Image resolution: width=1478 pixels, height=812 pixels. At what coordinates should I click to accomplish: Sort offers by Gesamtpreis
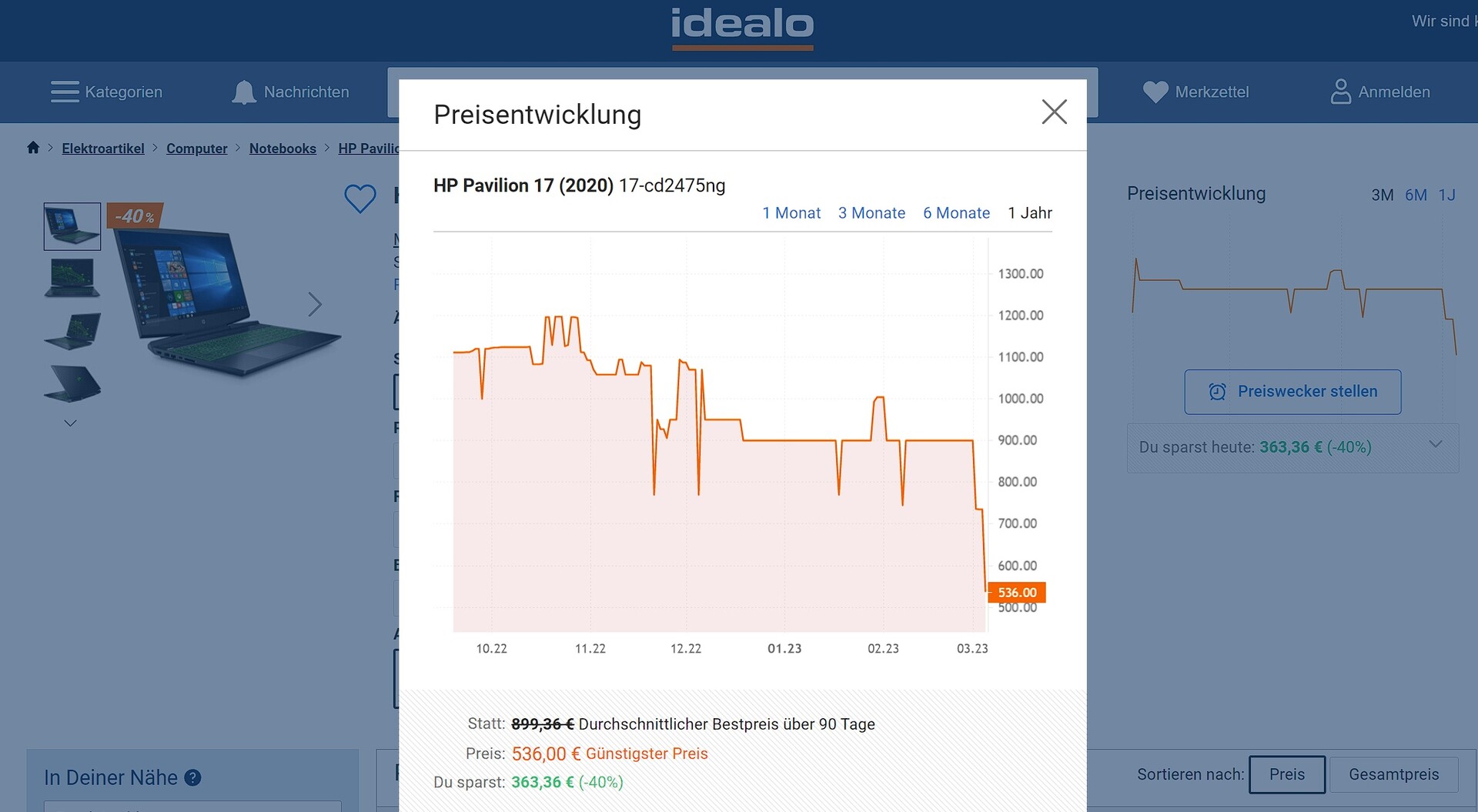pyautogui.click(x=1393, y=774)
